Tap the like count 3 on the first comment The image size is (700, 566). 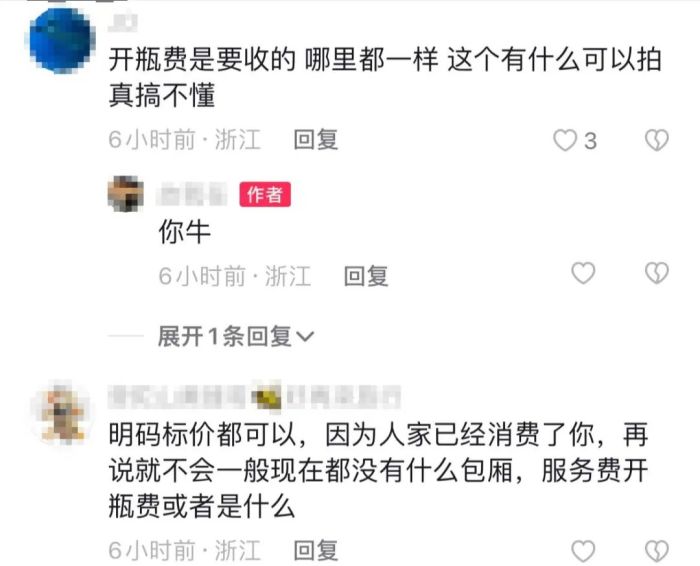(x=590, y=141)
